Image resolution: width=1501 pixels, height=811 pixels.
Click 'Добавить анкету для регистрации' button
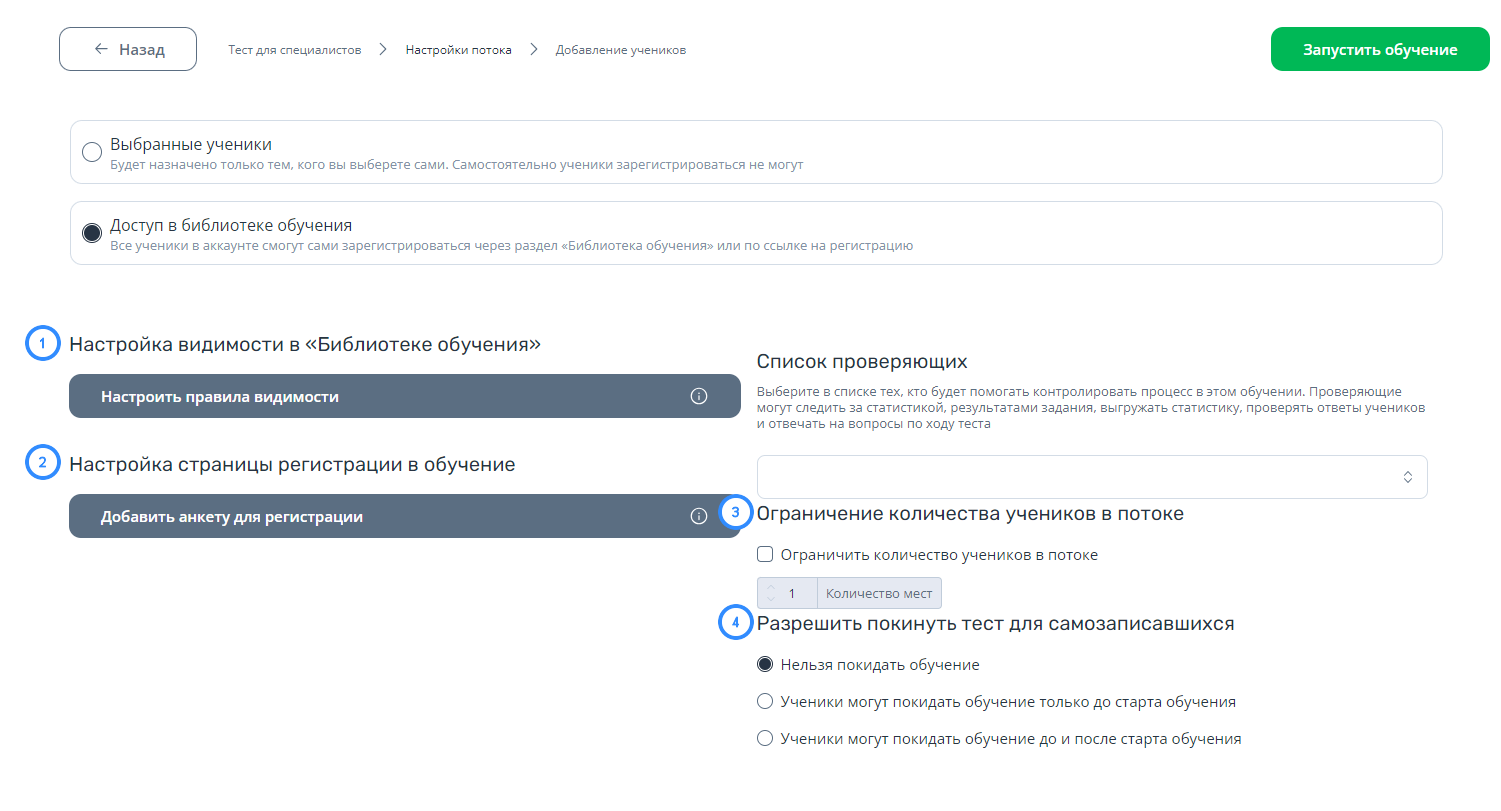coord(405,517)
